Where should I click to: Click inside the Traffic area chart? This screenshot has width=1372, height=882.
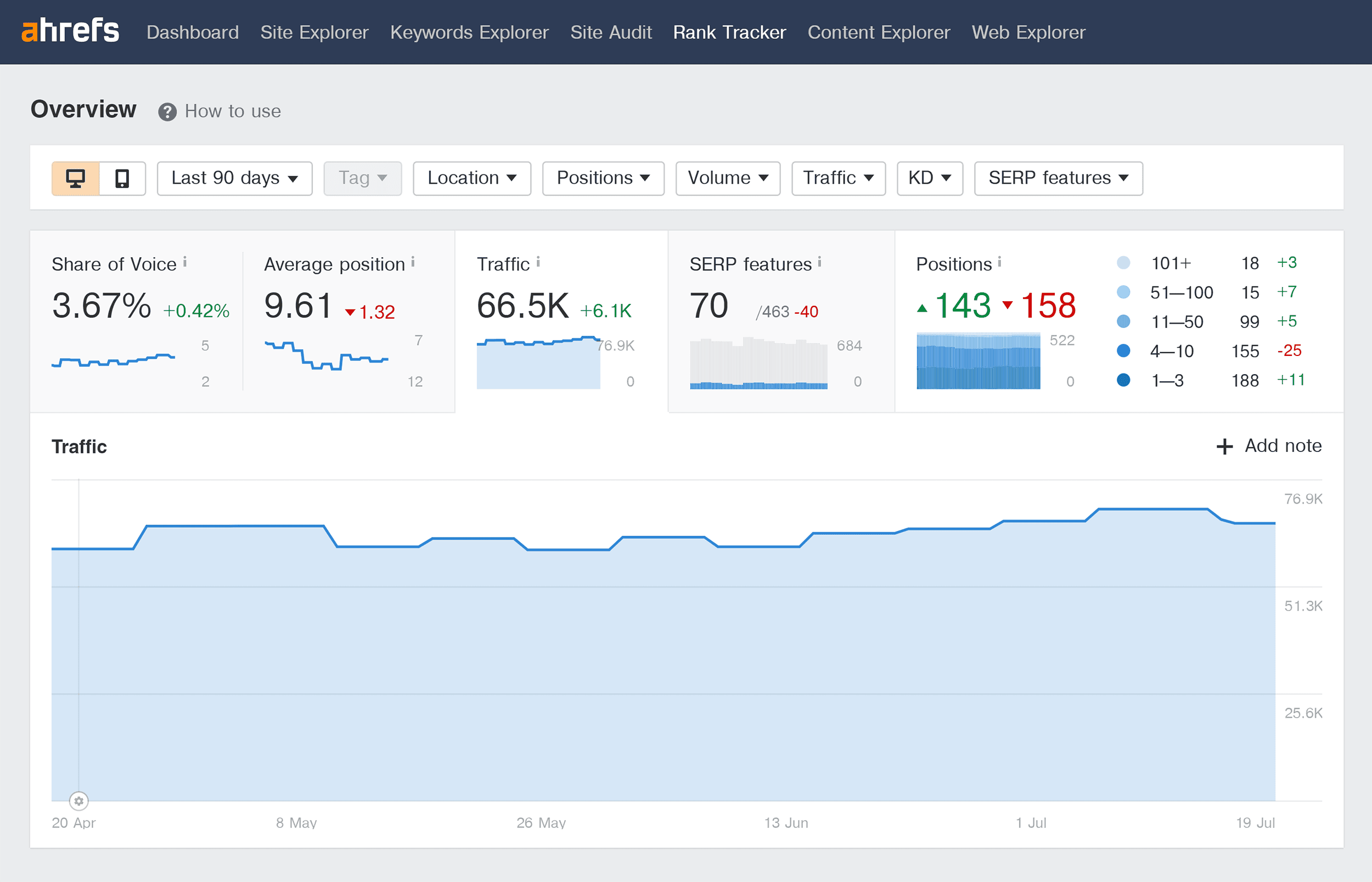[688, 659]
